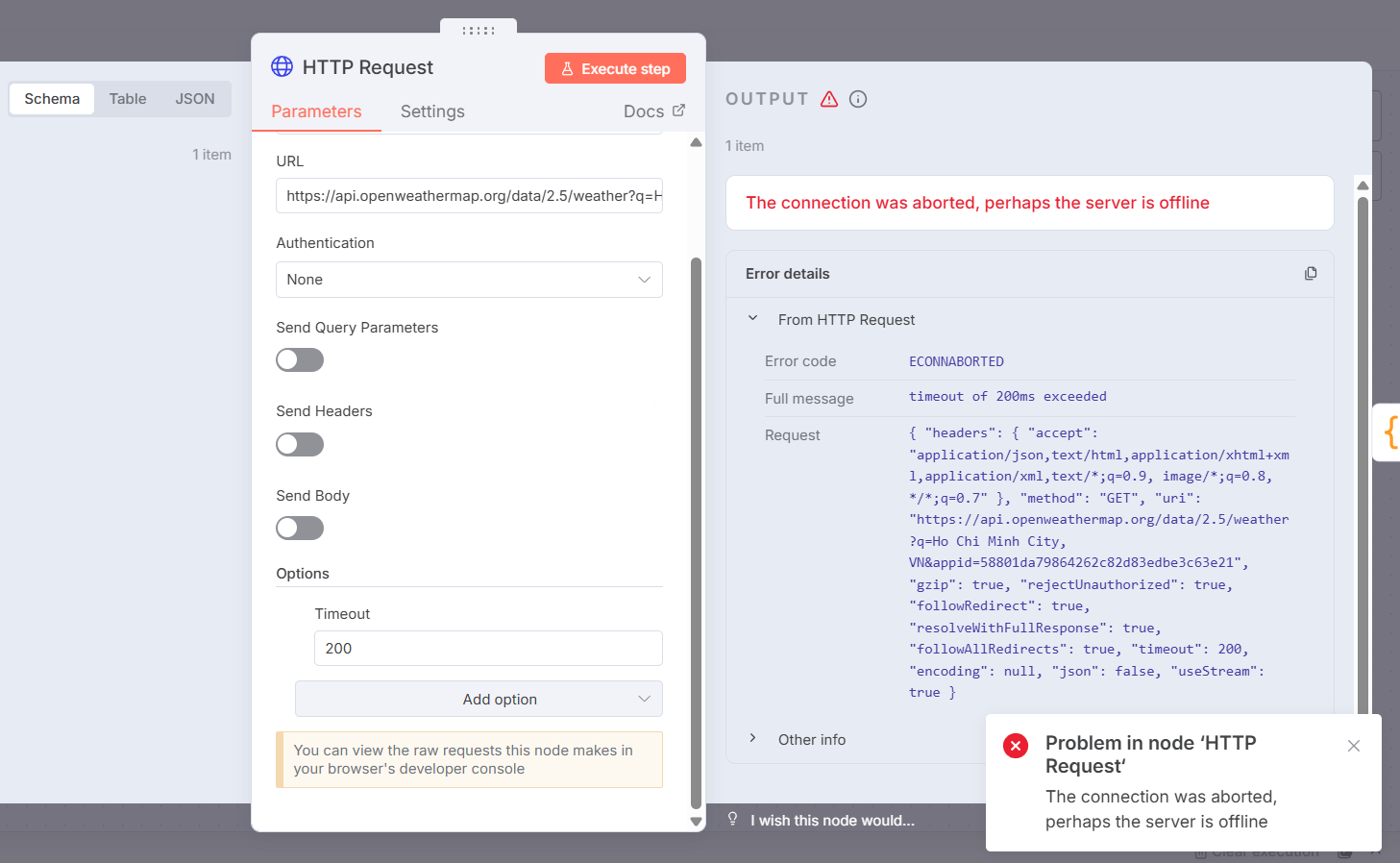Enable the Send Headers switch
Screen dimensions: 1400x863
pyautogui.click(x=300, y=445)
